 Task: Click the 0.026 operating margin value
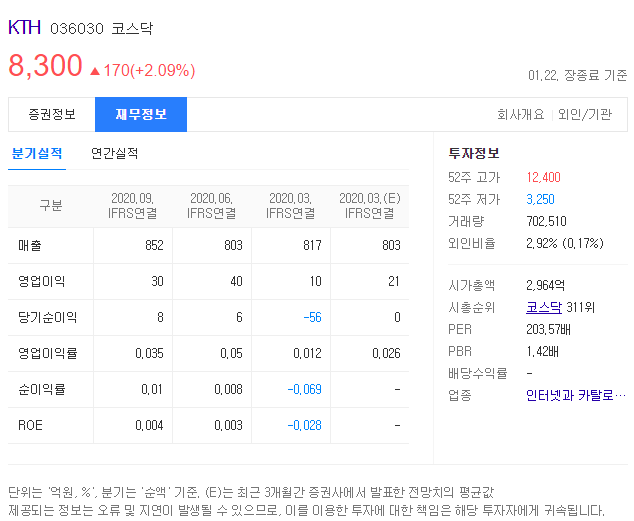tap(386, 353)
